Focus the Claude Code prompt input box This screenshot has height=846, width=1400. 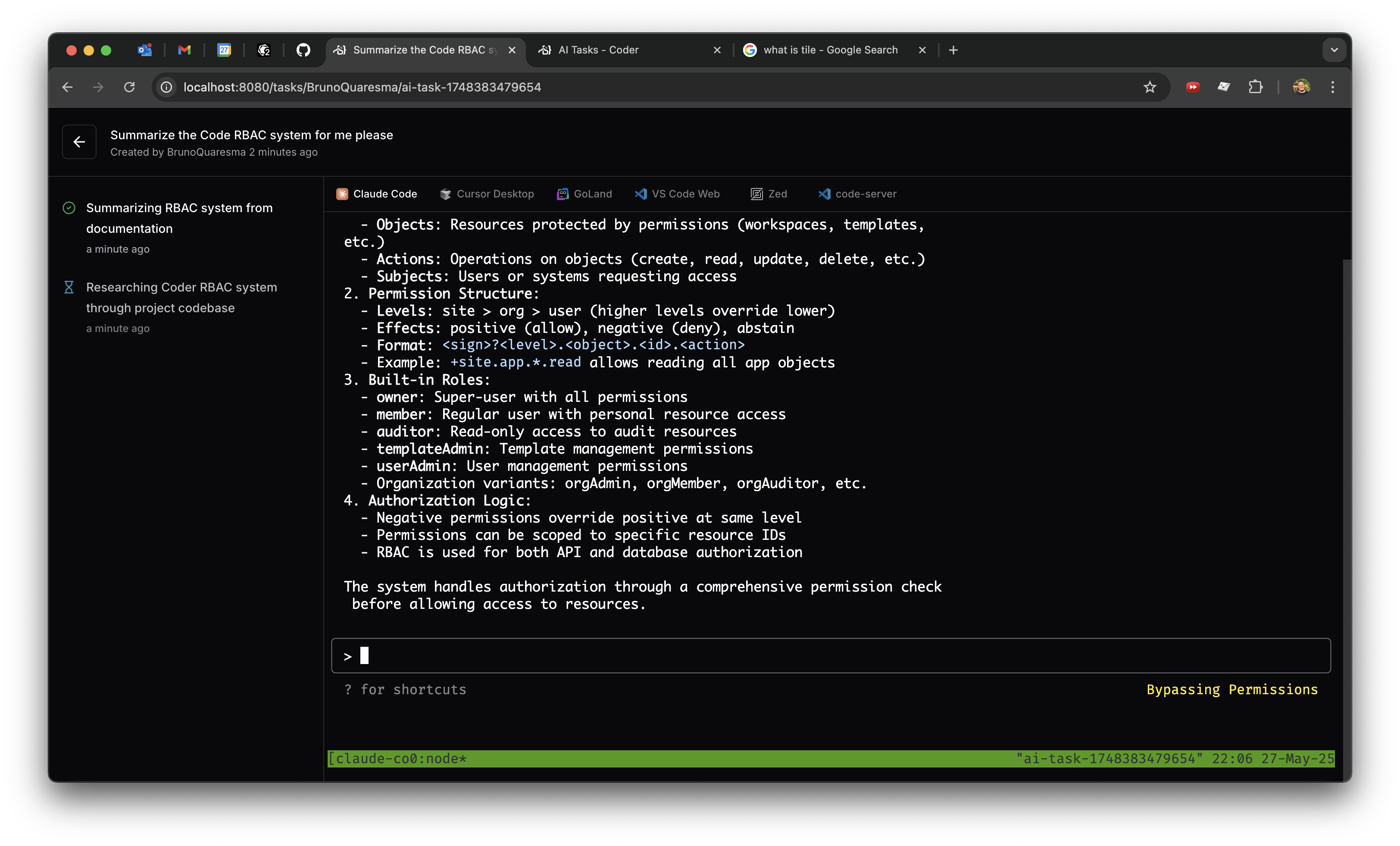(830, 655)
